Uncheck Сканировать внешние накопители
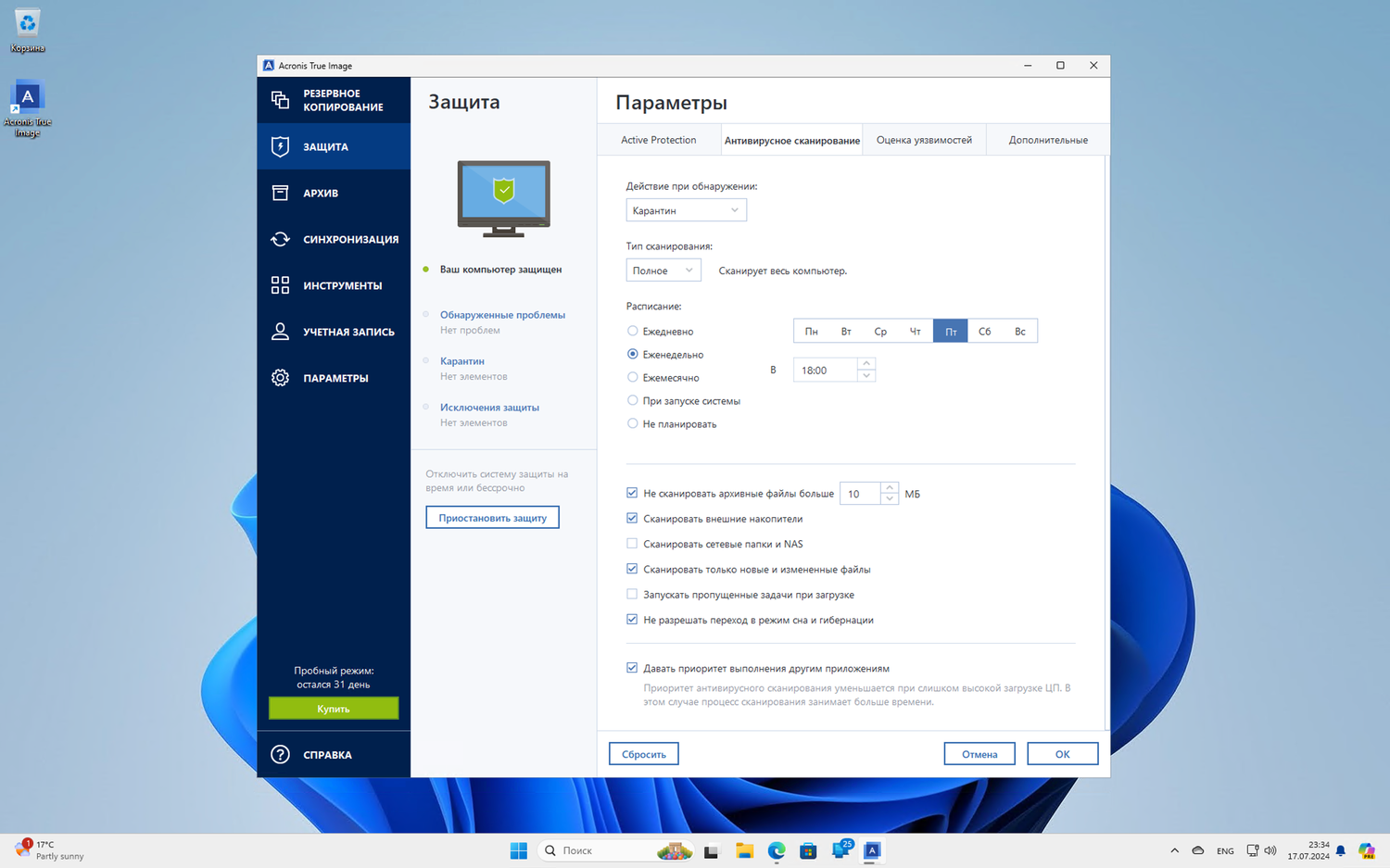The height and width of the screenshot is (868, 1390). (x=632, y=518)
